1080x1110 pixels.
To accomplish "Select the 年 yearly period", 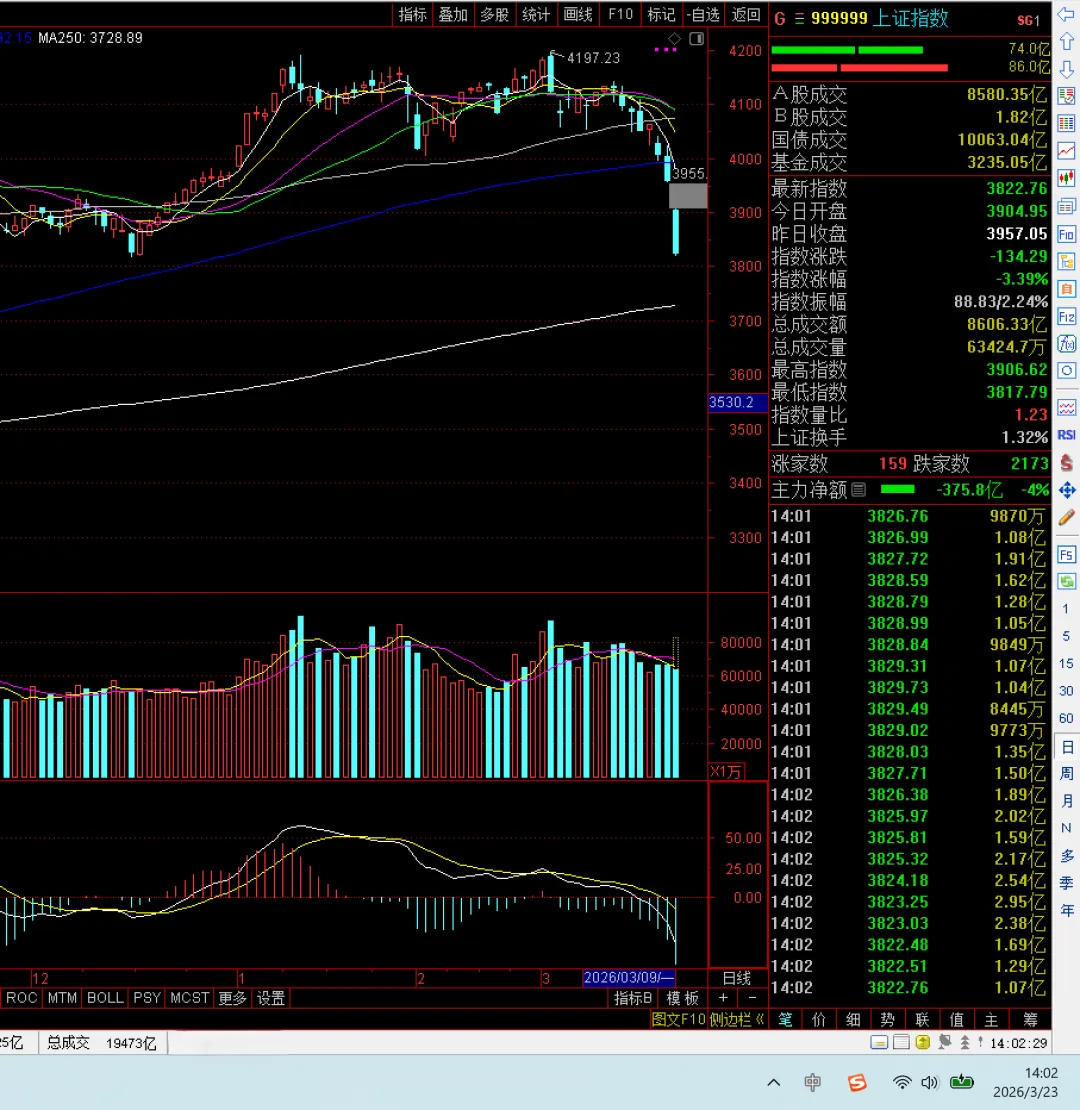I will click(x=1067, y=910).
